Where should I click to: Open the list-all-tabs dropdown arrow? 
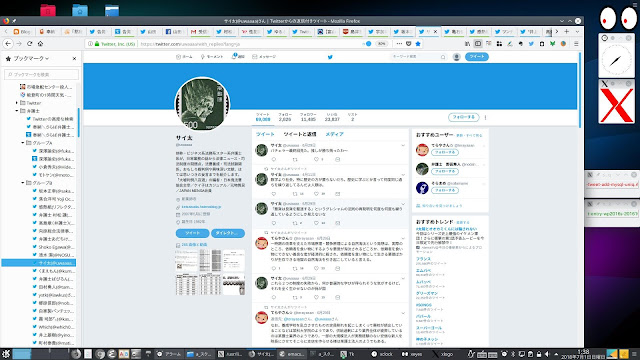(577, 31)
